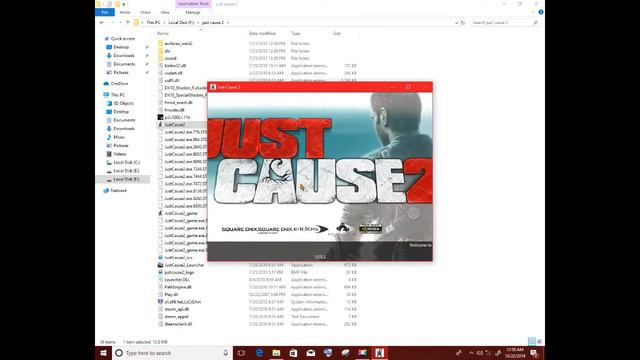Select the dlc folder
The height and width of the screenshot is (360, 640).
[167, 51]
